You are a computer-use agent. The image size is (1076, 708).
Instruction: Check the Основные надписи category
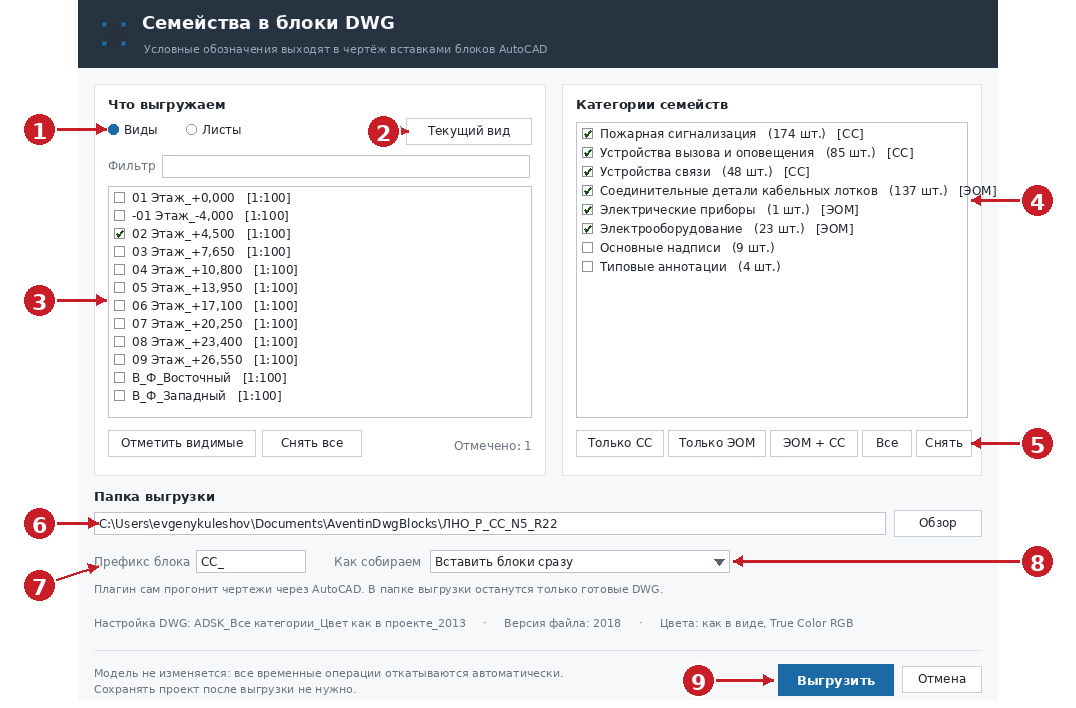[587, 248]
